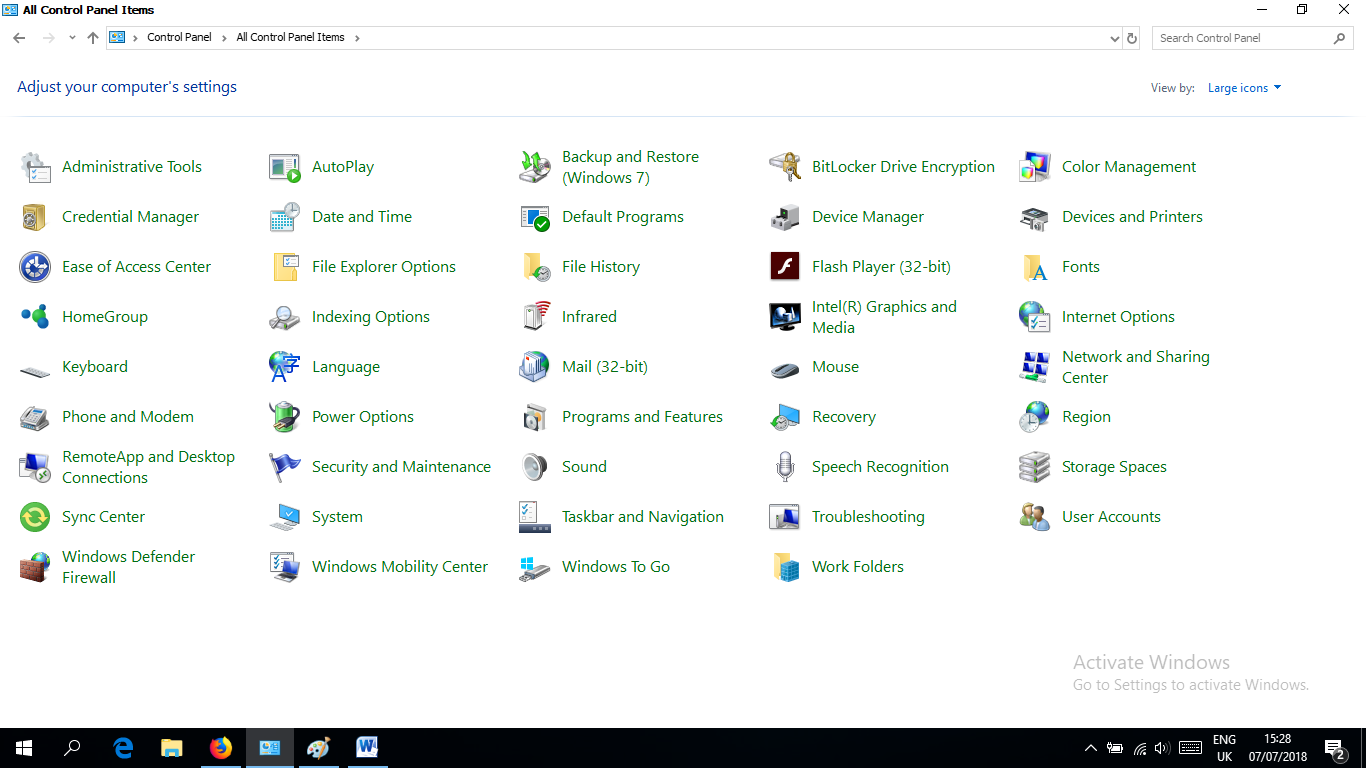The width and height of the screenshot is (1366, 768).
Task: Open RemoteApp and Desktop Connections link
Action: (x=148, y=467)
